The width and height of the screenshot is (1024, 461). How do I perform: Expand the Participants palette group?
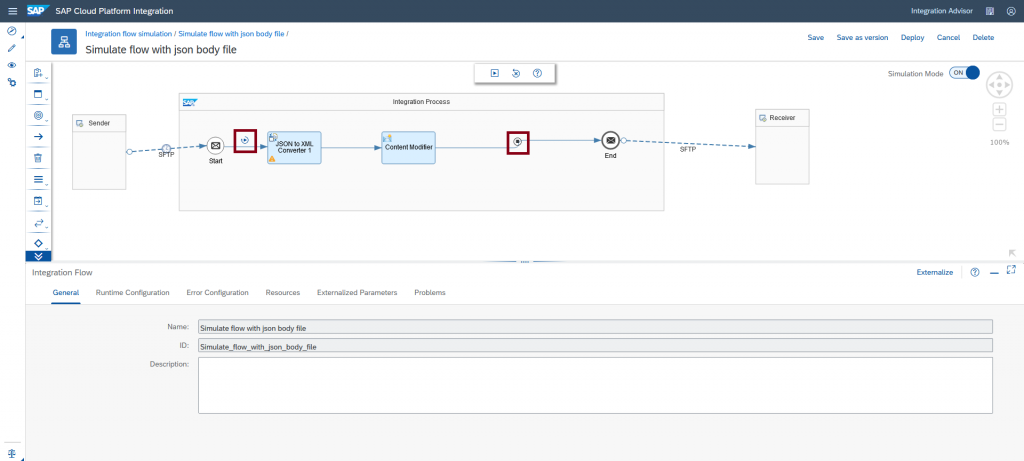[39, 73]
